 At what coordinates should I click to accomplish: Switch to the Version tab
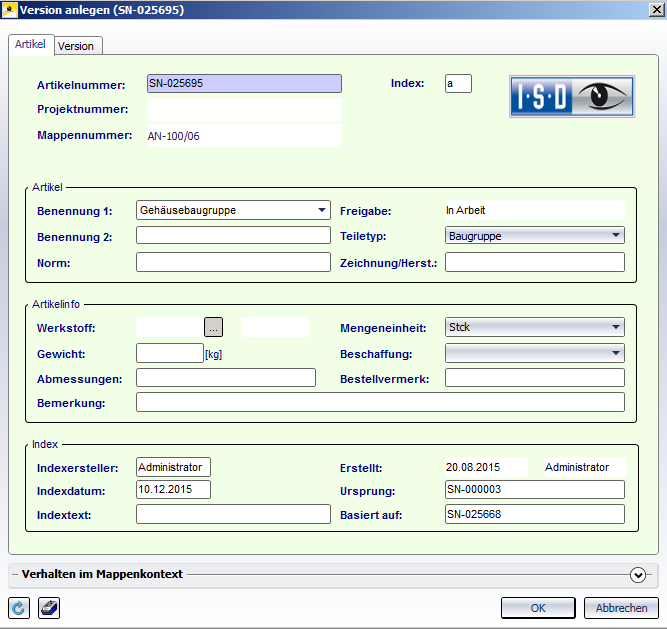[x=76, y=46]
